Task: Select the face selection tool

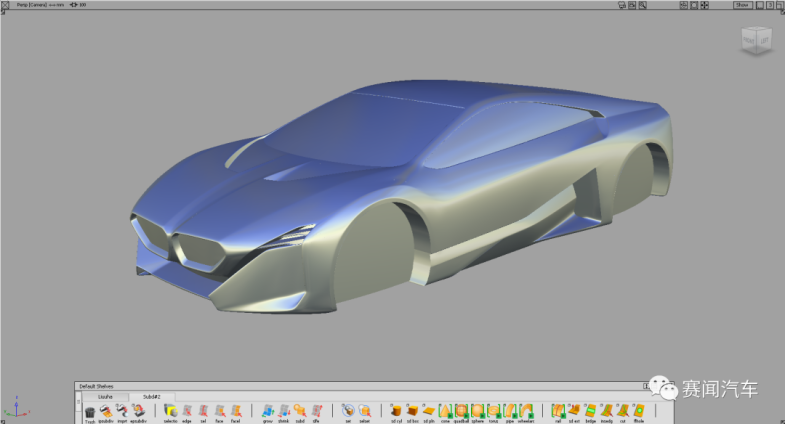Action: click(219, 411)
